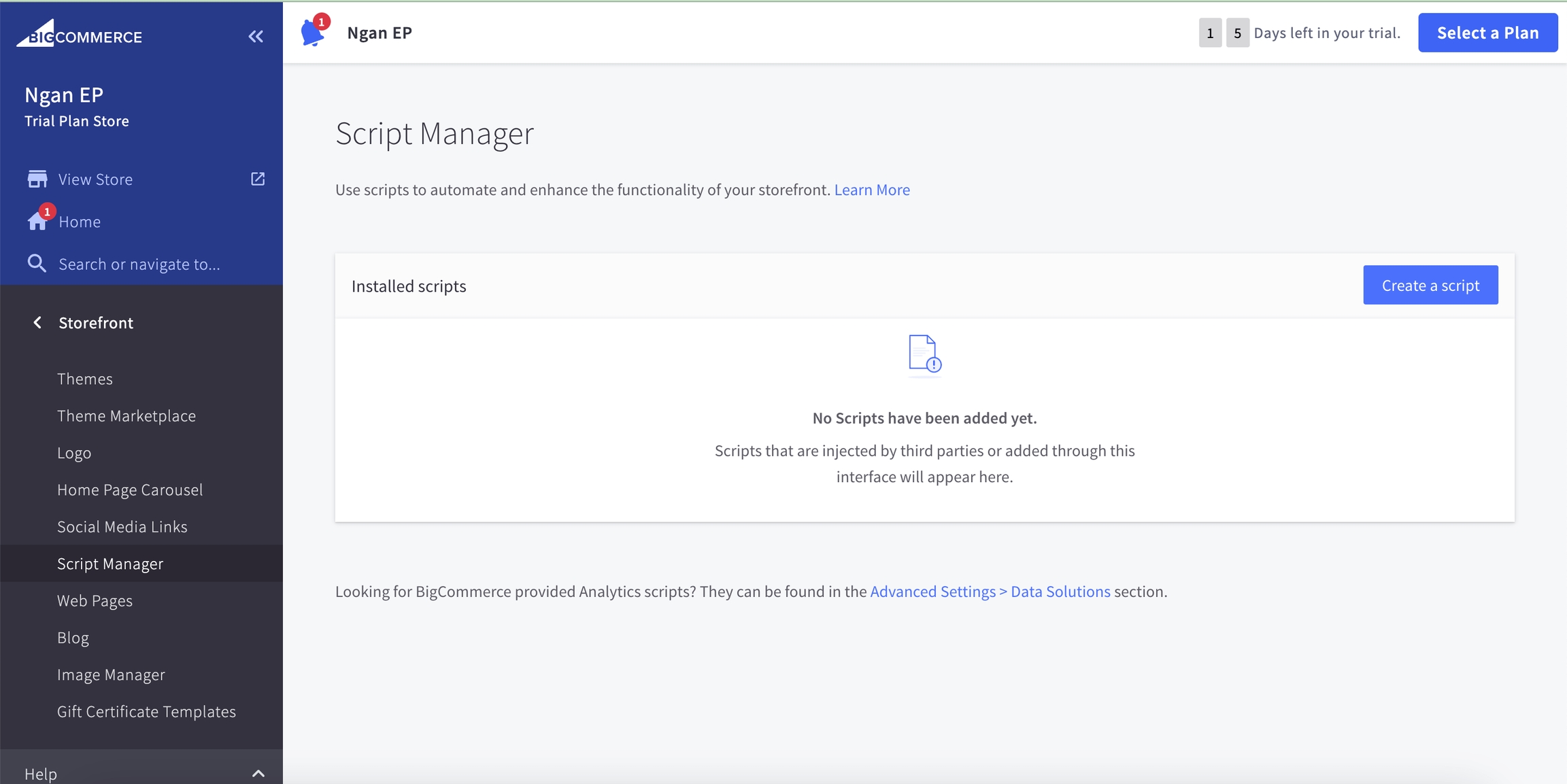Click the Home house icon

37,222
